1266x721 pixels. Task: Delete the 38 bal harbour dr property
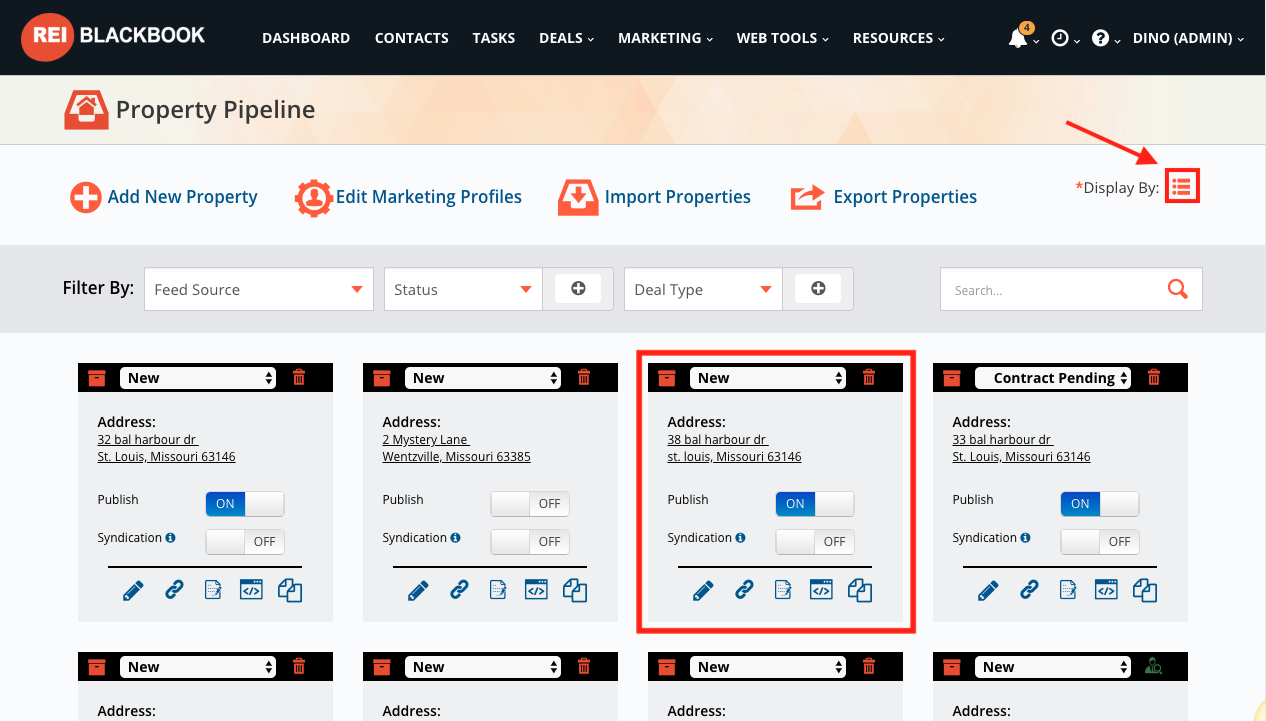point(869,377)
